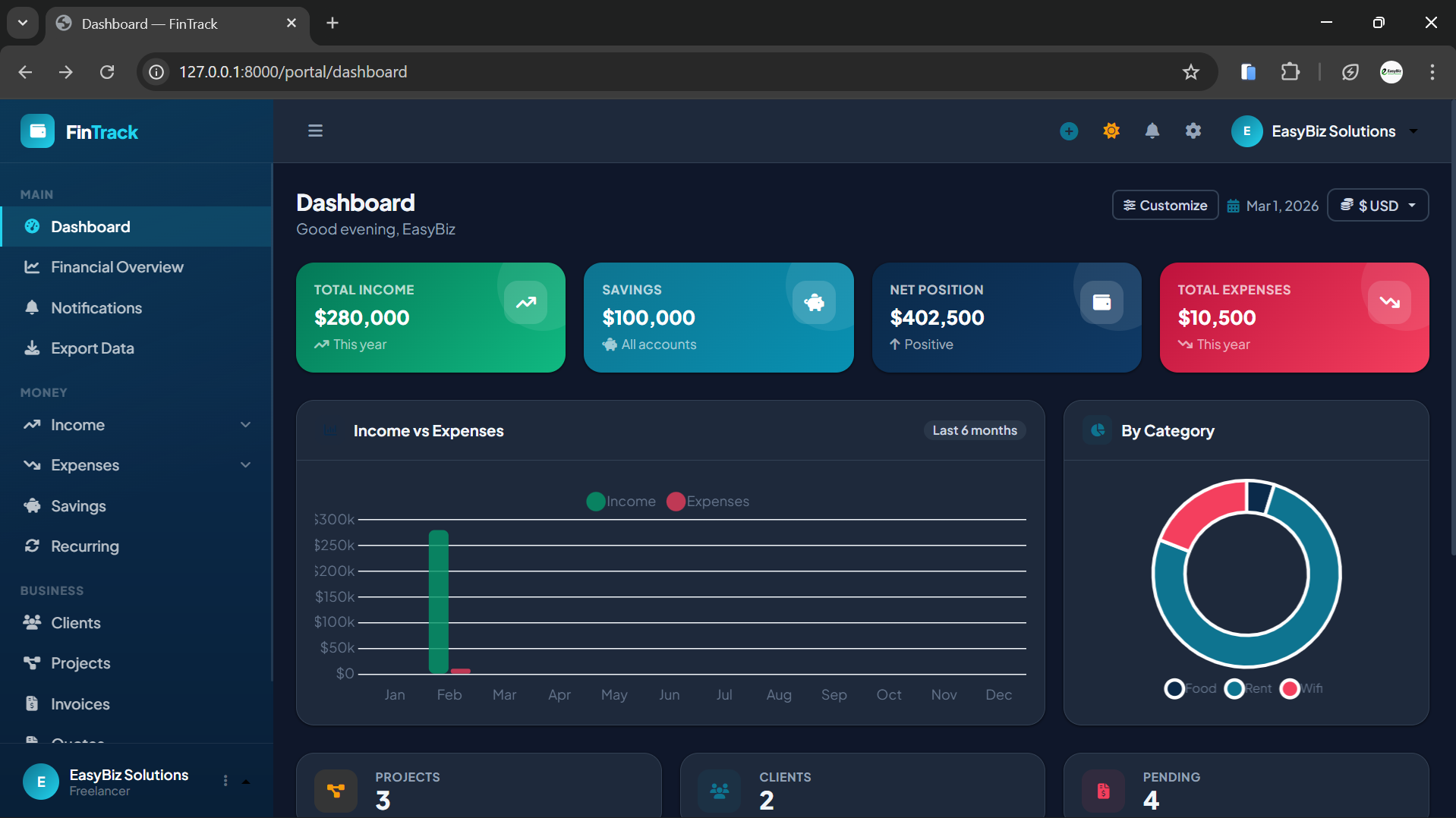
Task: Click the Last 6 months filter chip
Action: coord(974,429)
